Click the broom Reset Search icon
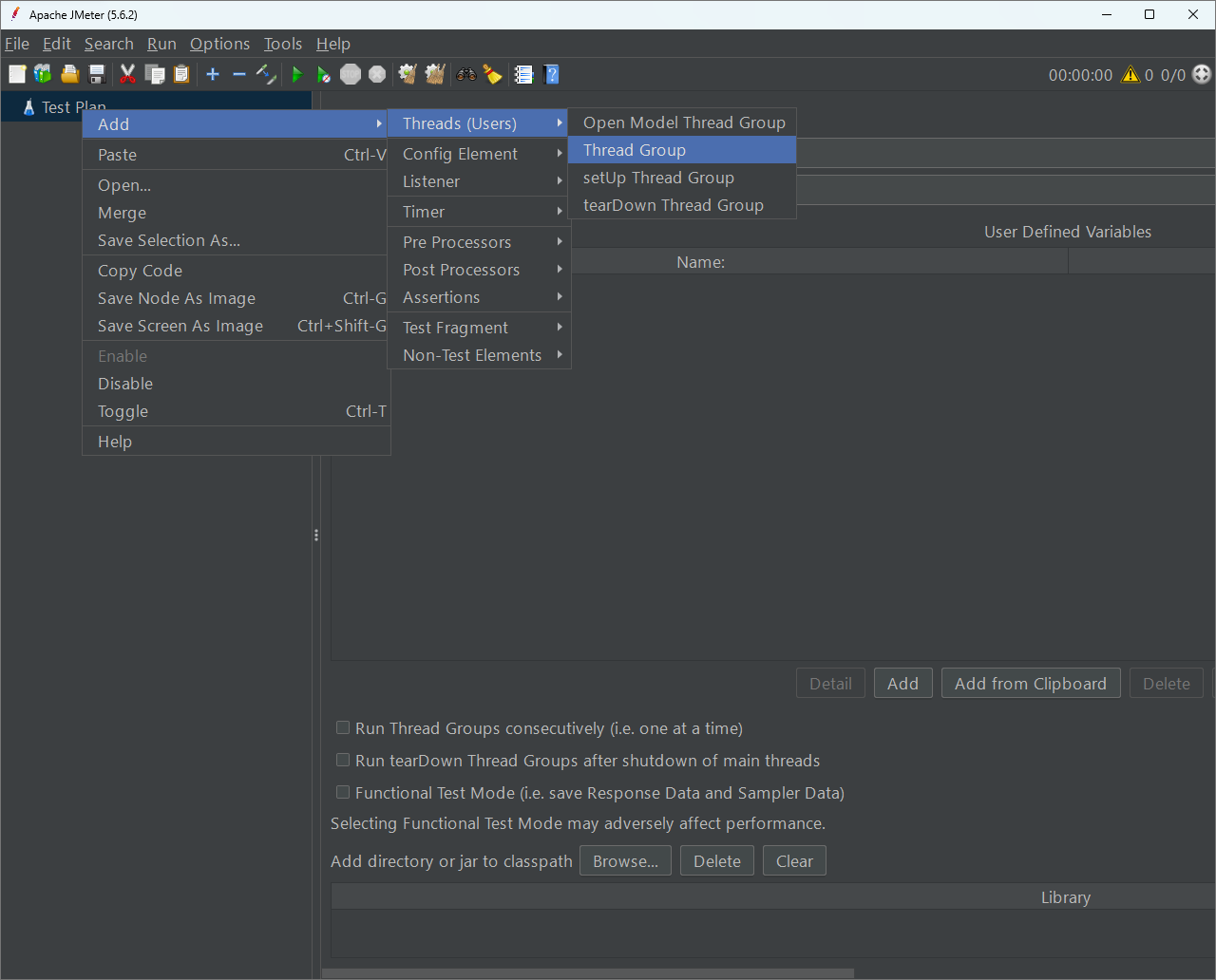 pyautogui.click(x=492, y=74)
